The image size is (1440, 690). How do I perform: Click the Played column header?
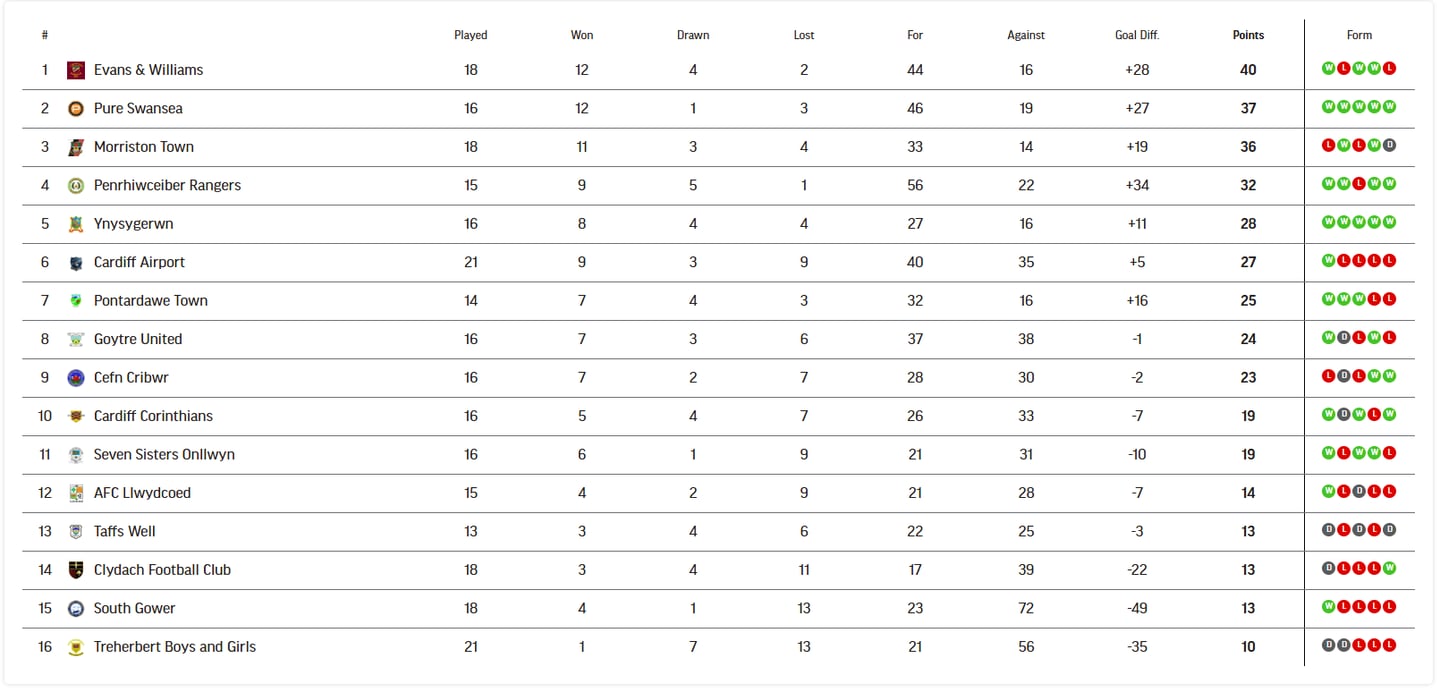pos(471,35)
